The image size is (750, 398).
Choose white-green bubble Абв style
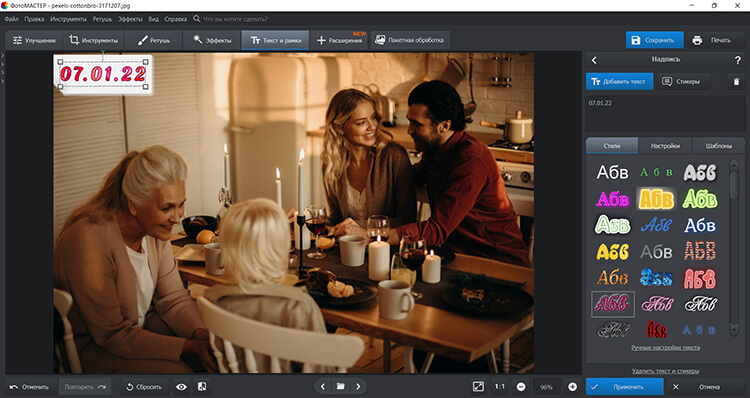point(613,224)
